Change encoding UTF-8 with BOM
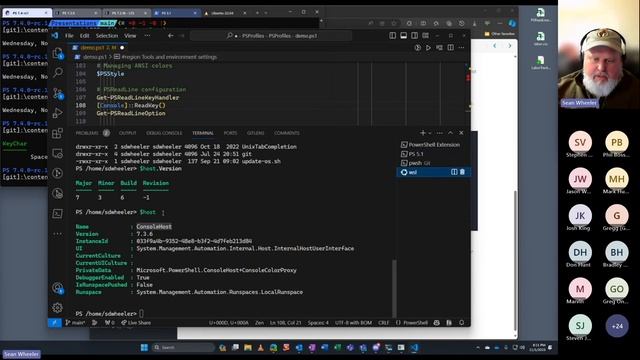Screen dimensions: 640x360 tap(353, 322)
